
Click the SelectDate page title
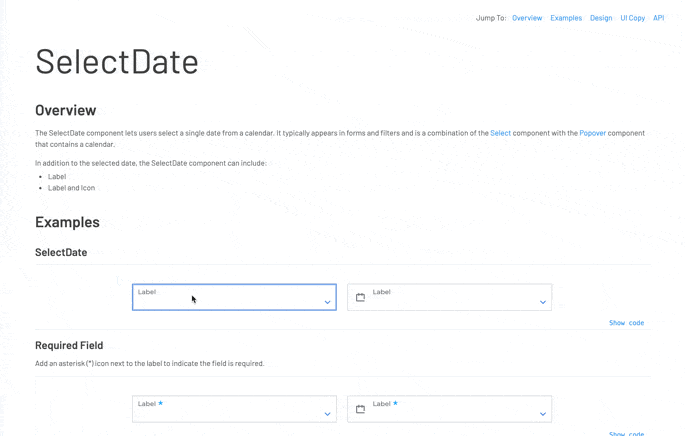[117, 62]
